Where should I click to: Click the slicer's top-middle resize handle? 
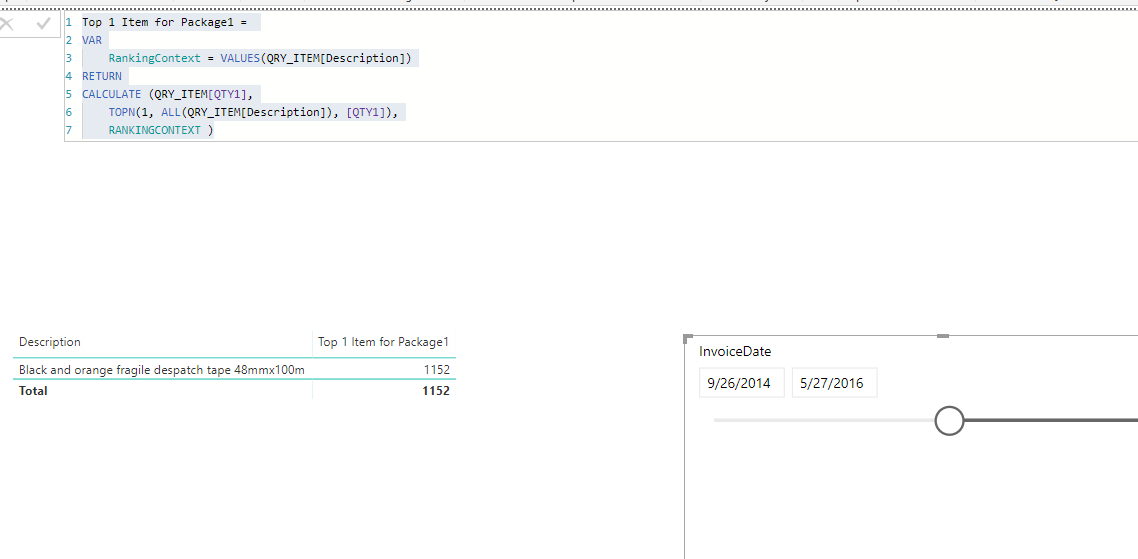943,336
